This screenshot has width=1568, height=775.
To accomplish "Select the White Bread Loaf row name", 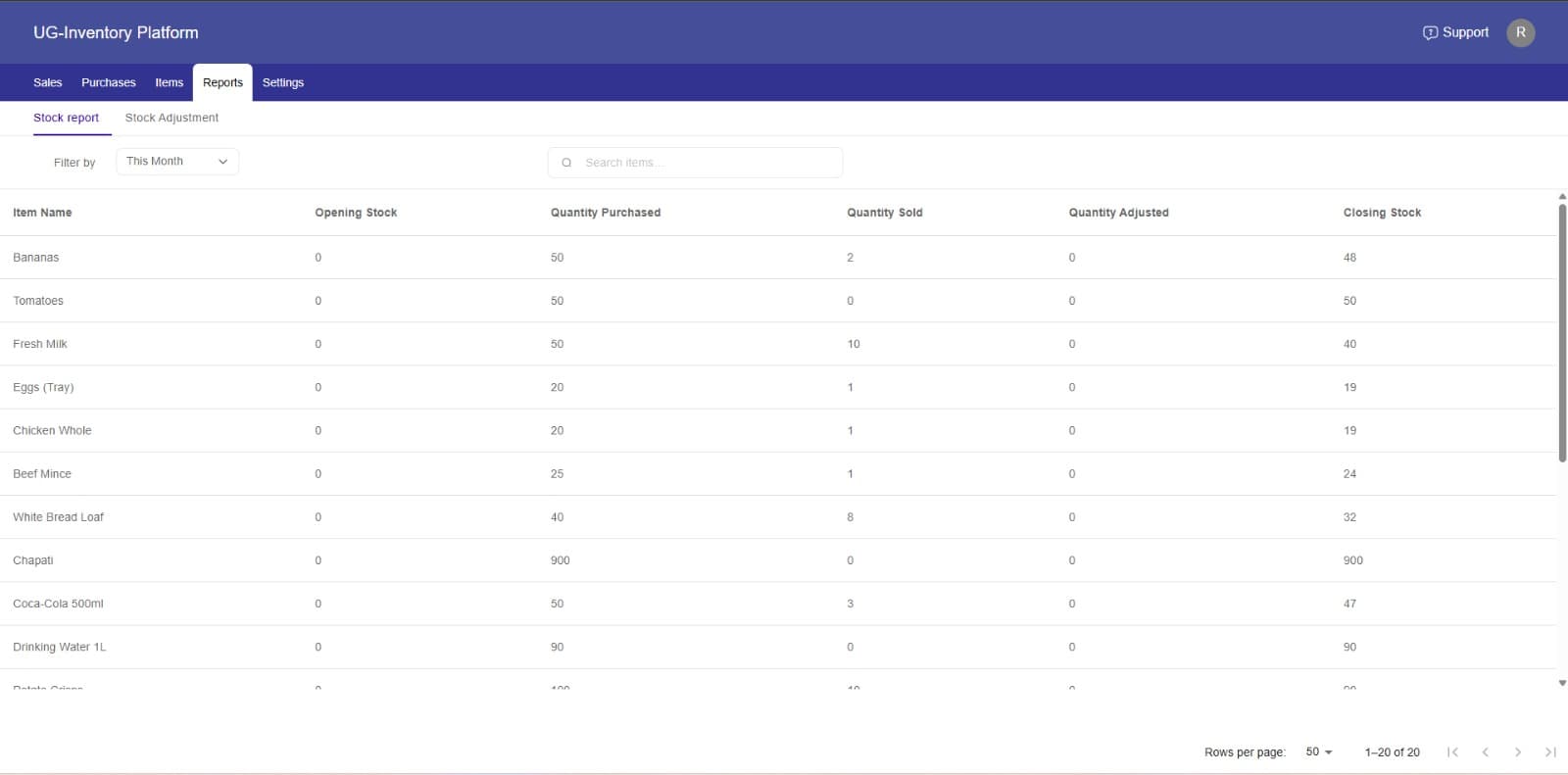I will (x=58, y=517).
